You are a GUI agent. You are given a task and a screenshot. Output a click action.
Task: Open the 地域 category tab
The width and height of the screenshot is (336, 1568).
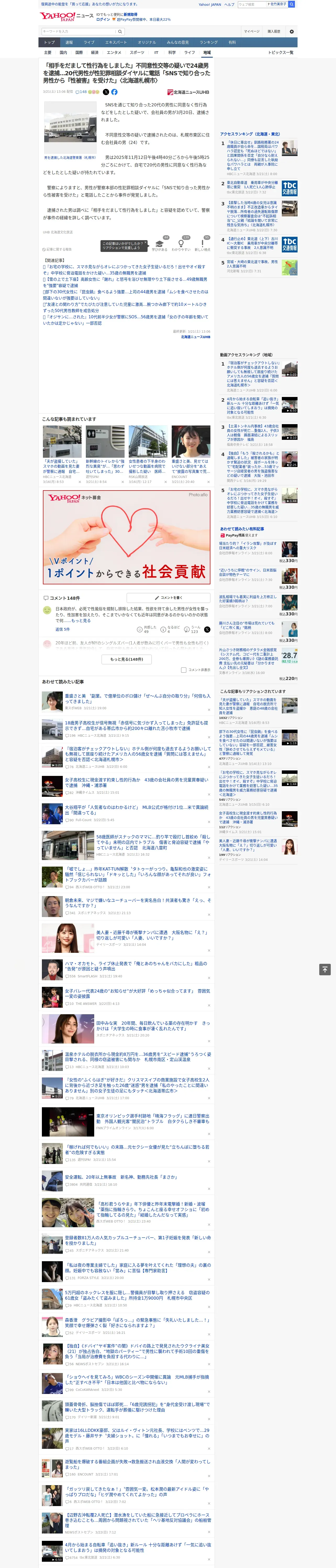coord(207,52)
